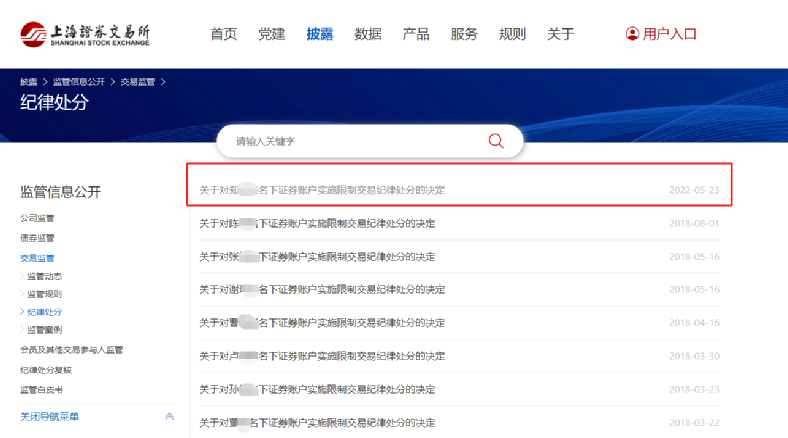The image size is (788, 438).
Task: Open the 首页 menu
Action: [x=224, y=34]
